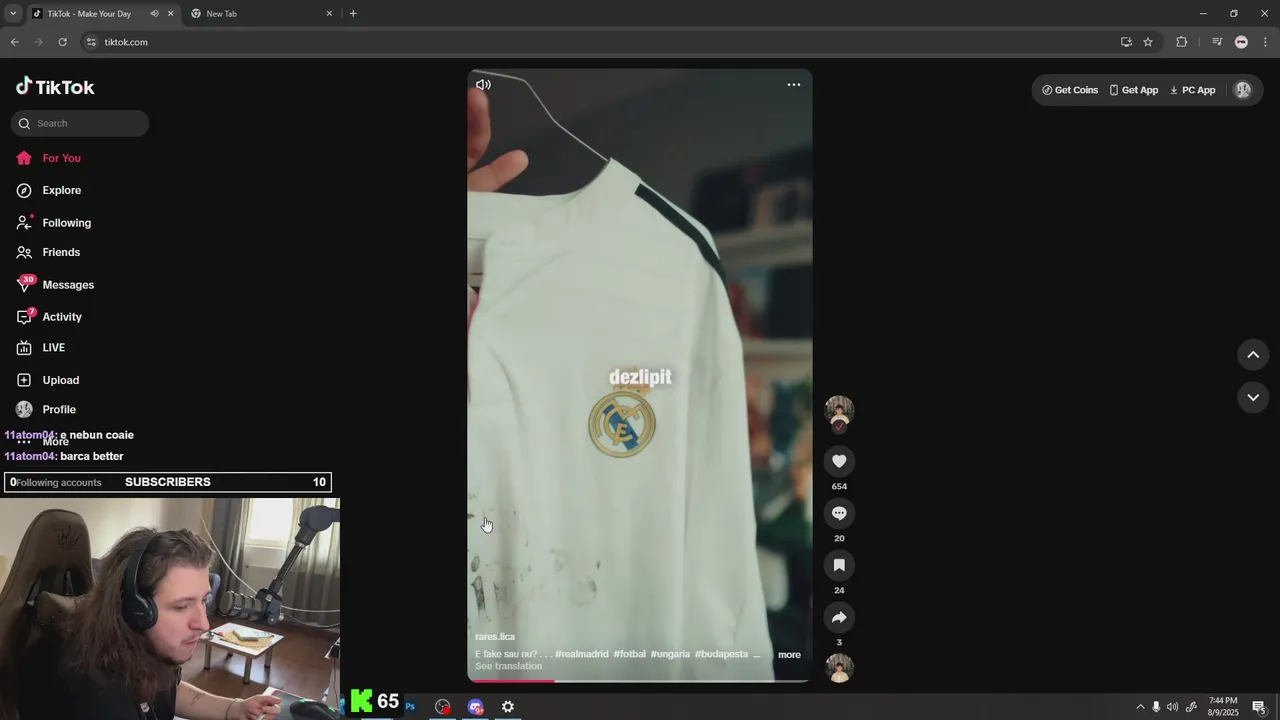Screen dimensions: 1280x720
Task: Open the Settings gear on the taskbar
Action: click(x=508, y=707)
